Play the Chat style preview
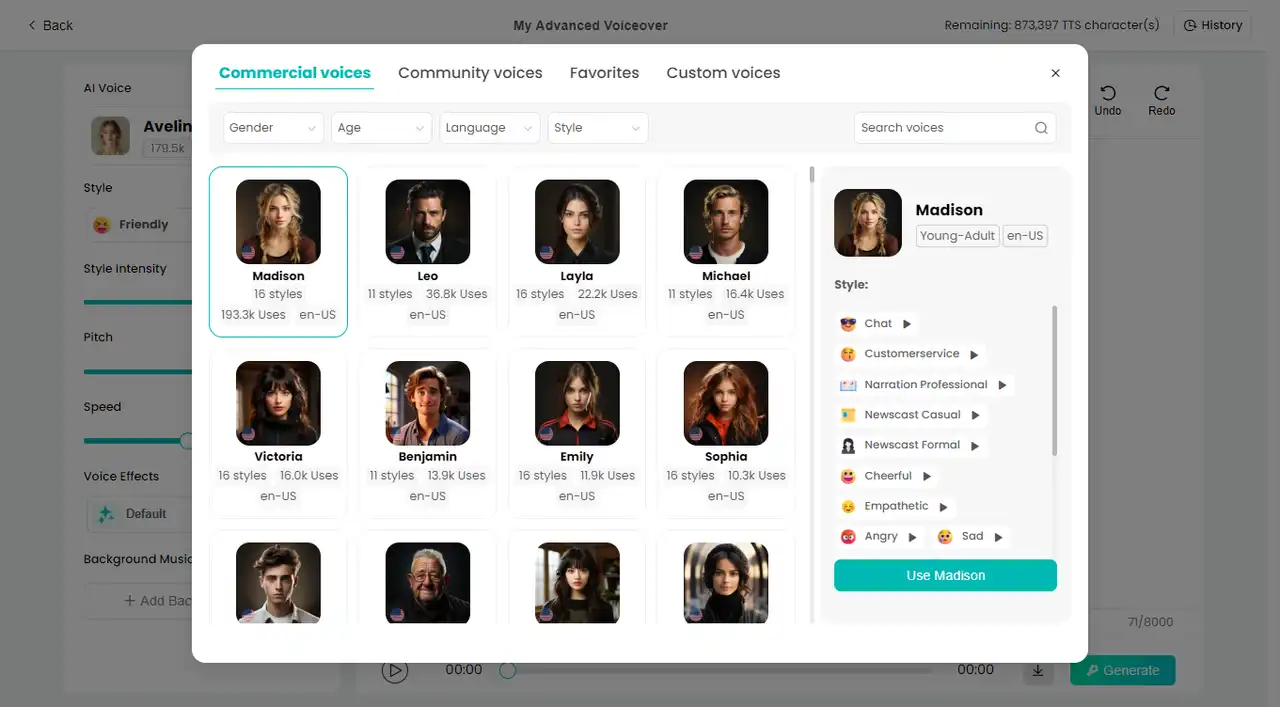1280x707 pixels. 907,324
